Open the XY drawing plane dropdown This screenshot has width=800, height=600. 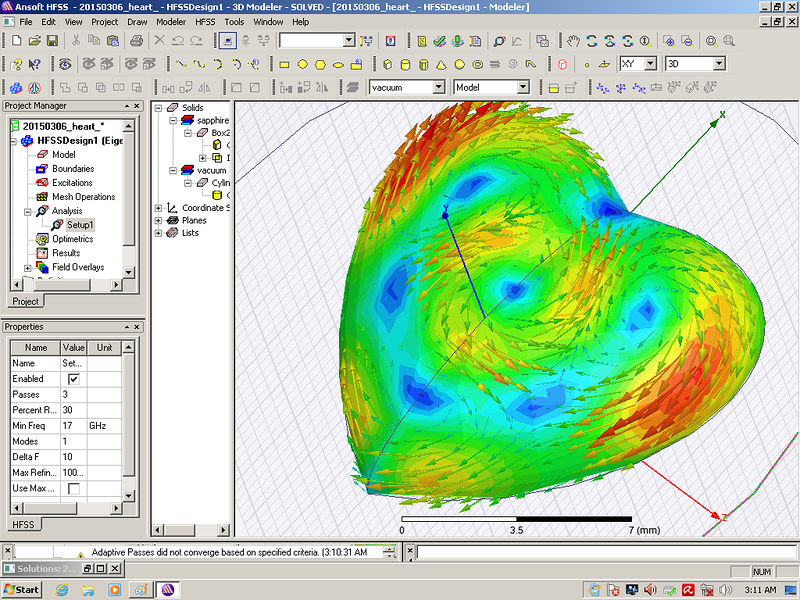click(651, 64)
